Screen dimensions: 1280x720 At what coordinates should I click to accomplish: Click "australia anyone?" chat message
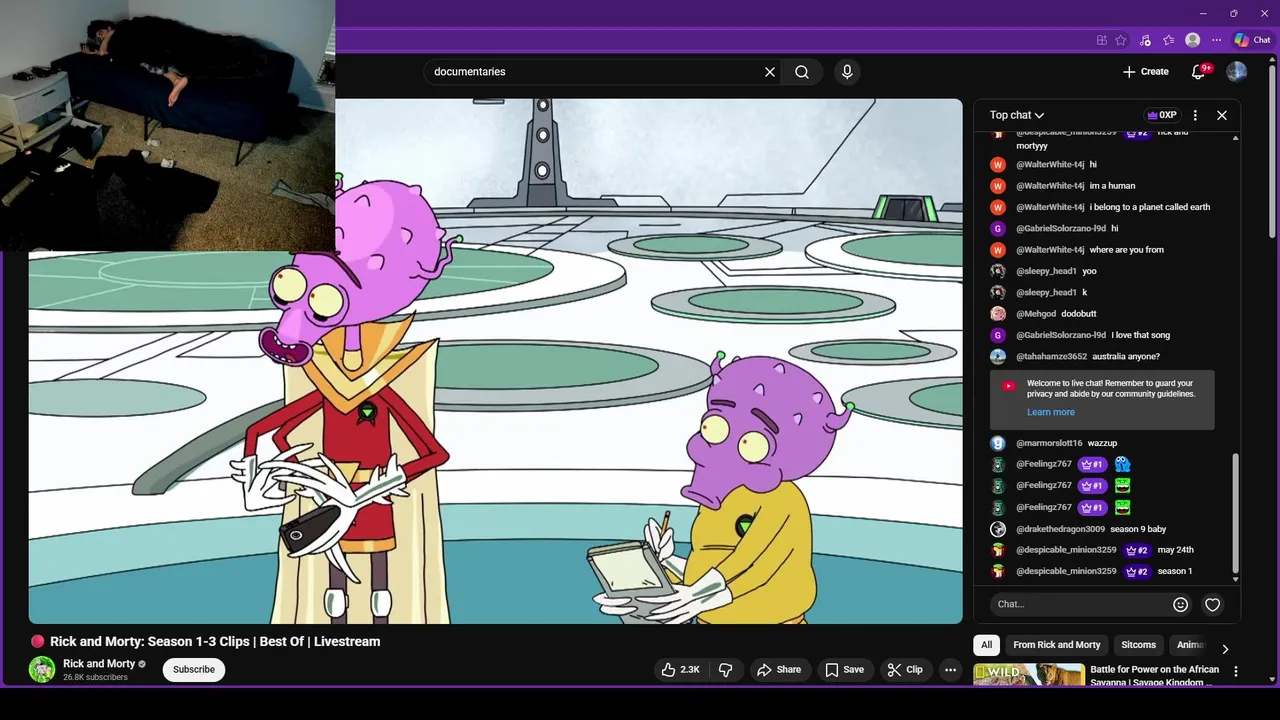pyautogui.click(x=1126, y=357)
